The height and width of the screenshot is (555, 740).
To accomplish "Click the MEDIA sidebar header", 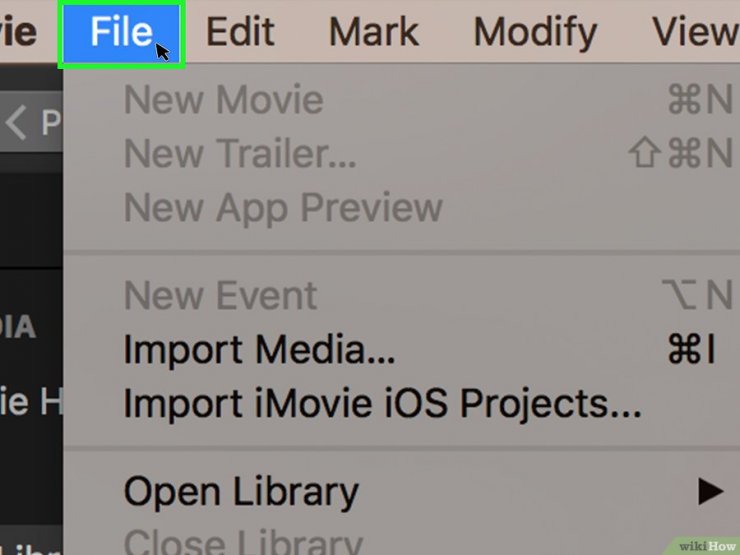I will (x=18, y=327).
